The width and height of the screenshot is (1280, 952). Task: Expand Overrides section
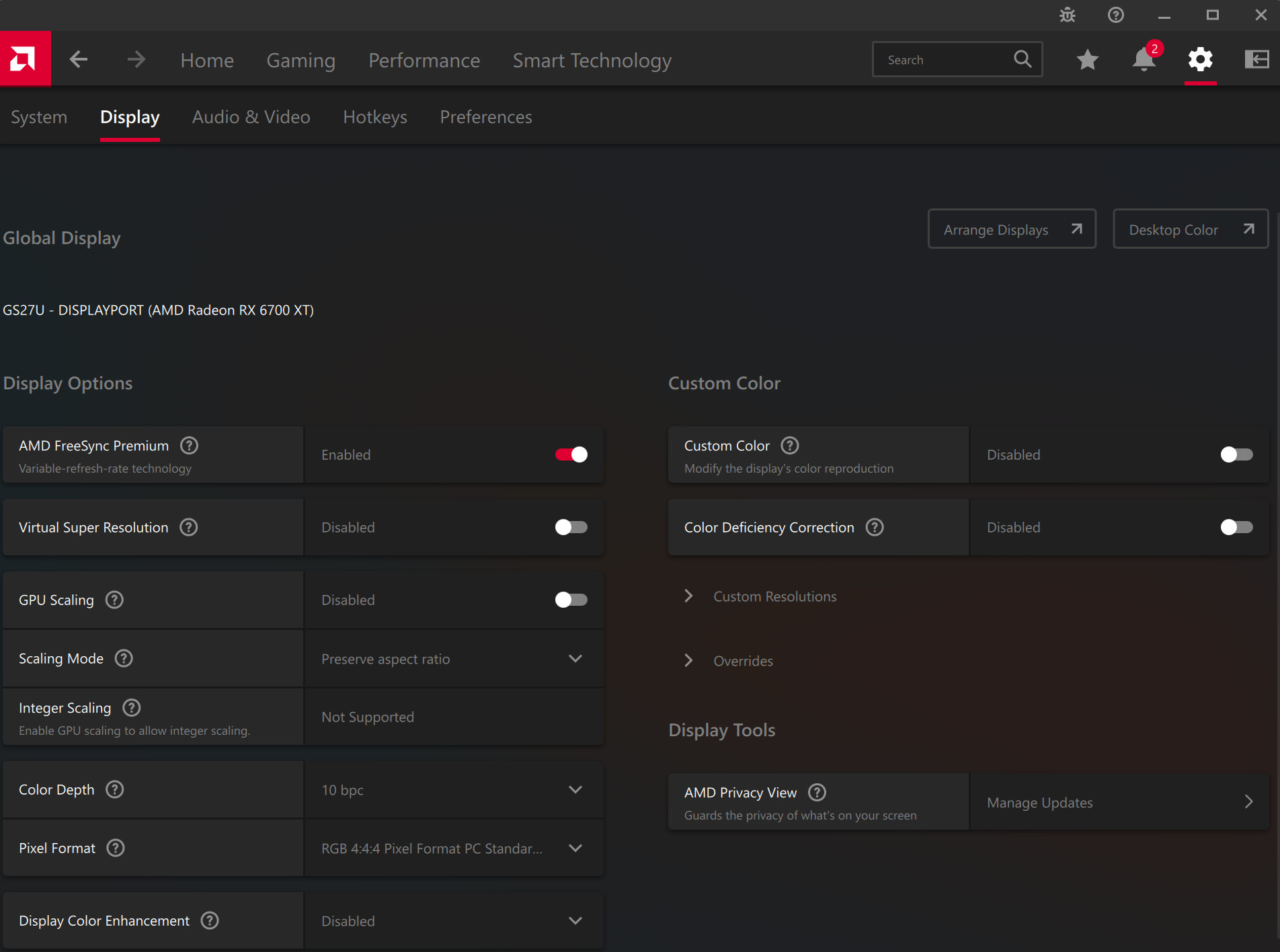(729, 661)
